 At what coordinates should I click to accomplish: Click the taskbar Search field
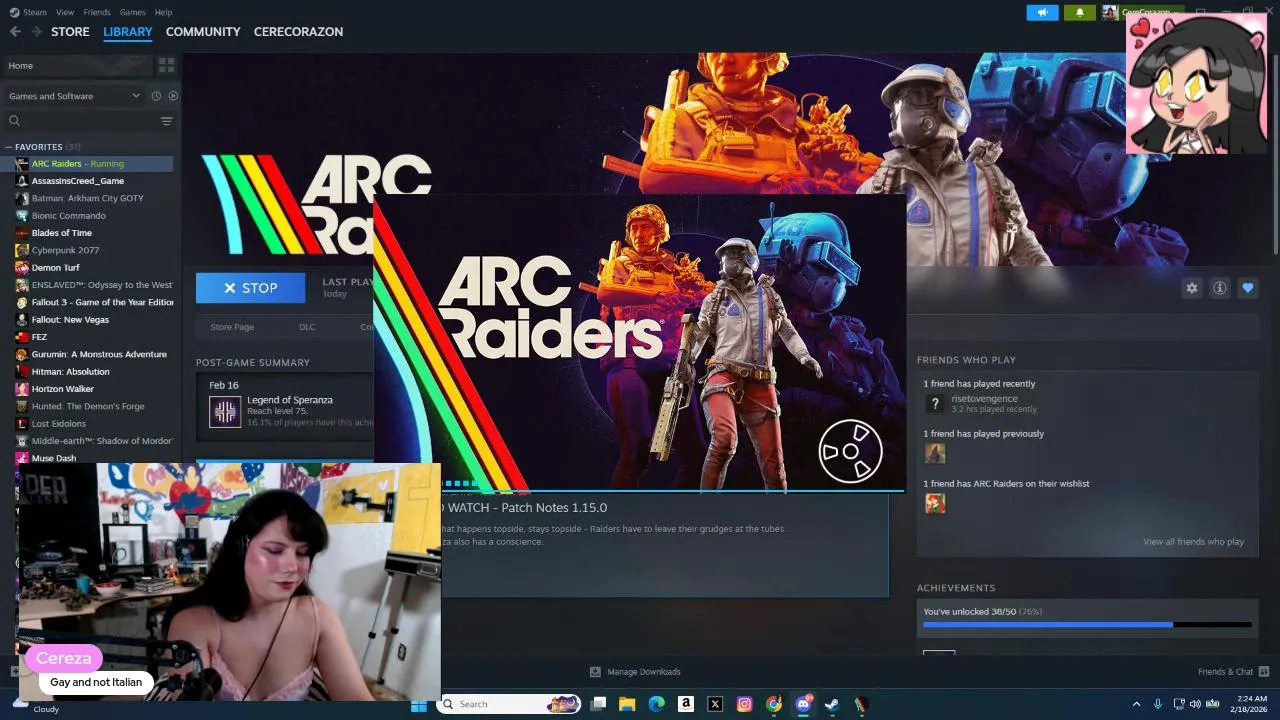[x=511, y=704]
